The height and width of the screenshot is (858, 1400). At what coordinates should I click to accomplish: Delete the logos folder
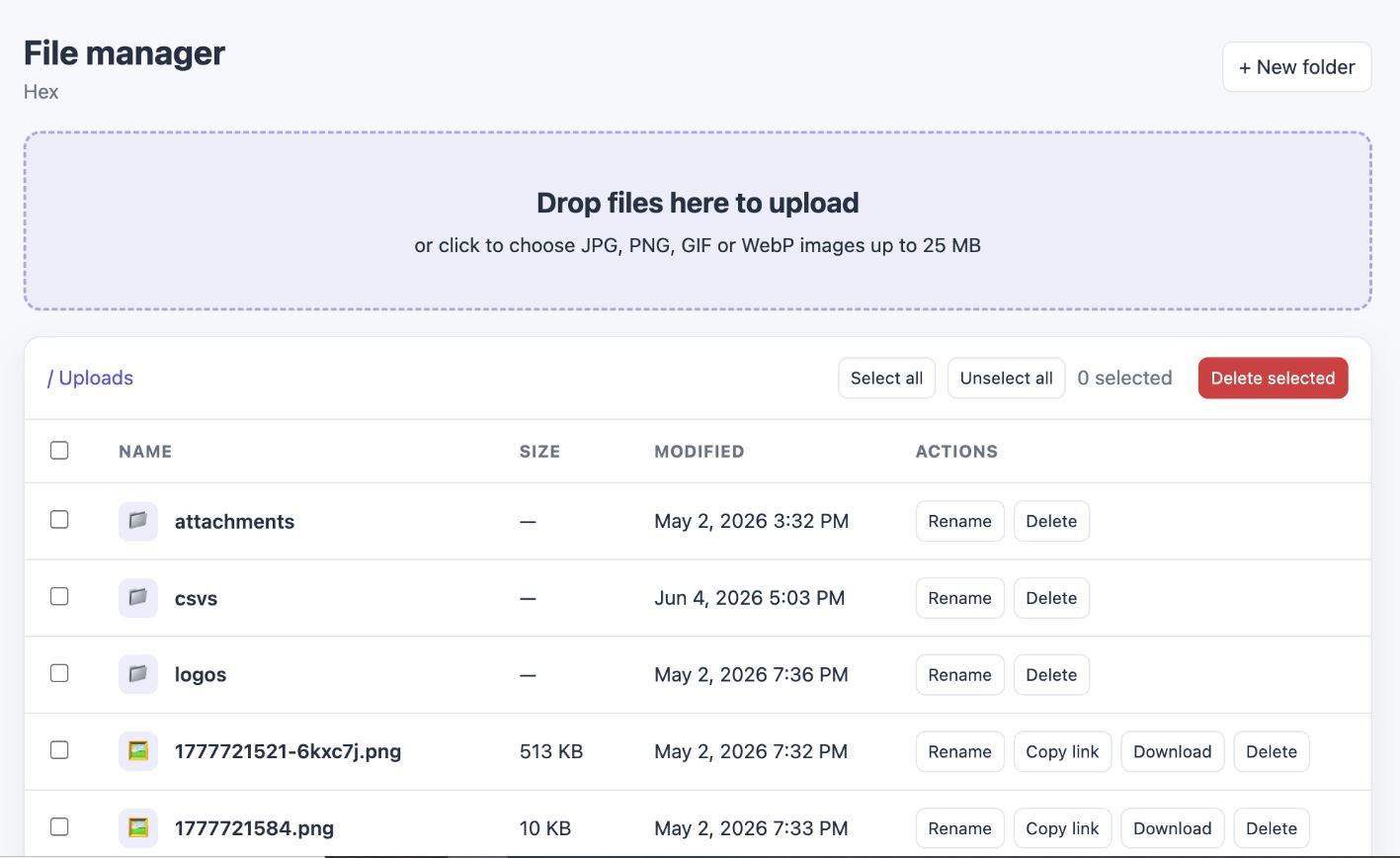[1051, 674]
